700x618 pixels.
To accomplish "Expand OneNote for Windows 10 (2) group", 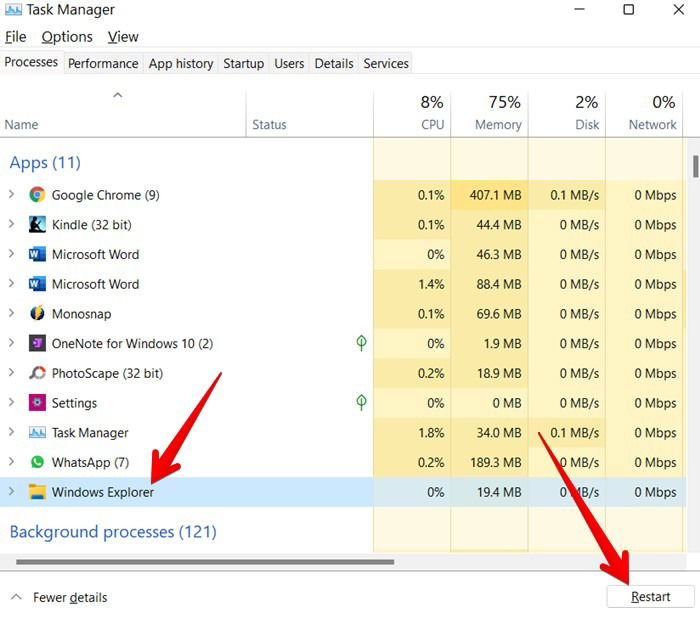I will point(11,343).
